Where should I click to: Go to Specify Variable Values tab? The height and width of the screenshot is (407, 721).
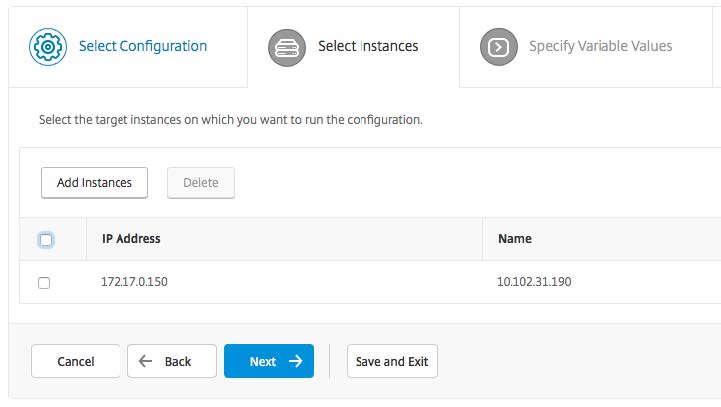click(x=586, y=47)
